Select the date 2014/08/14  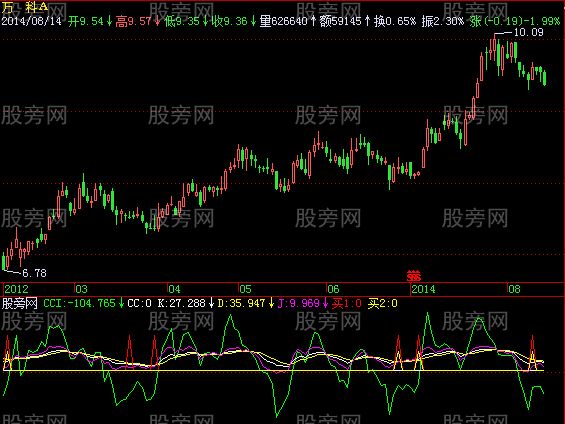pos(32,21)
